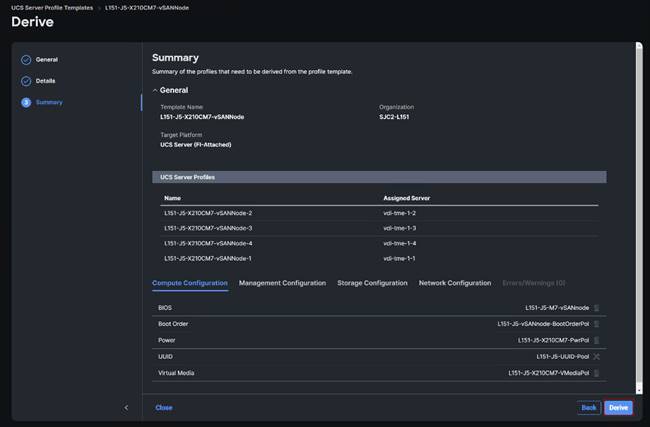This screenshot has height=427, width=650.
Task: Click the L151-J5-UUID-Pool value
Action: [563, 357]
